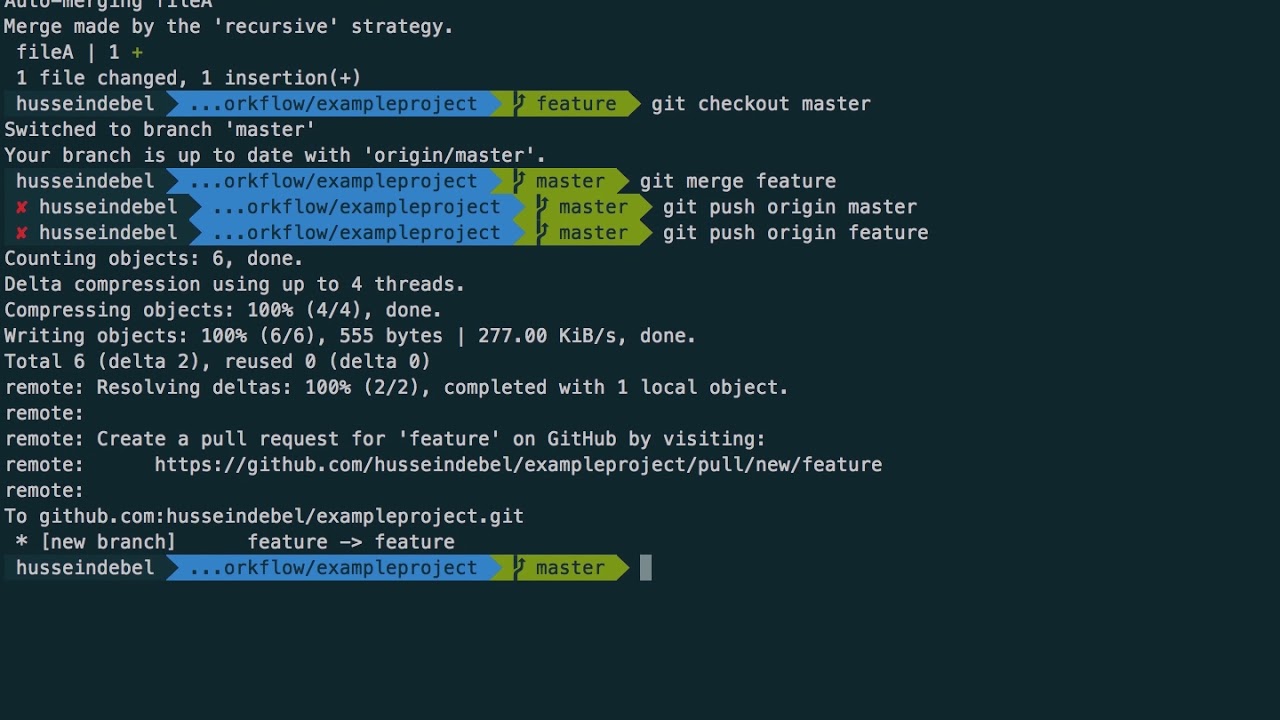This screenshot has width=1280, height=720.
Task: Click the 'Delta compression using up to 4 threads.' line
Action: click(x=235, y=285)
